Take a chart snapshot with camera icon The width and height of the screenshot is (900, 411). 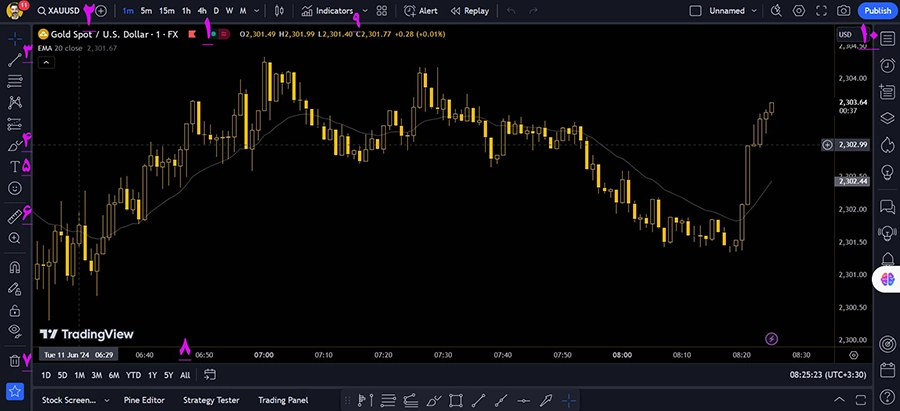843,11
